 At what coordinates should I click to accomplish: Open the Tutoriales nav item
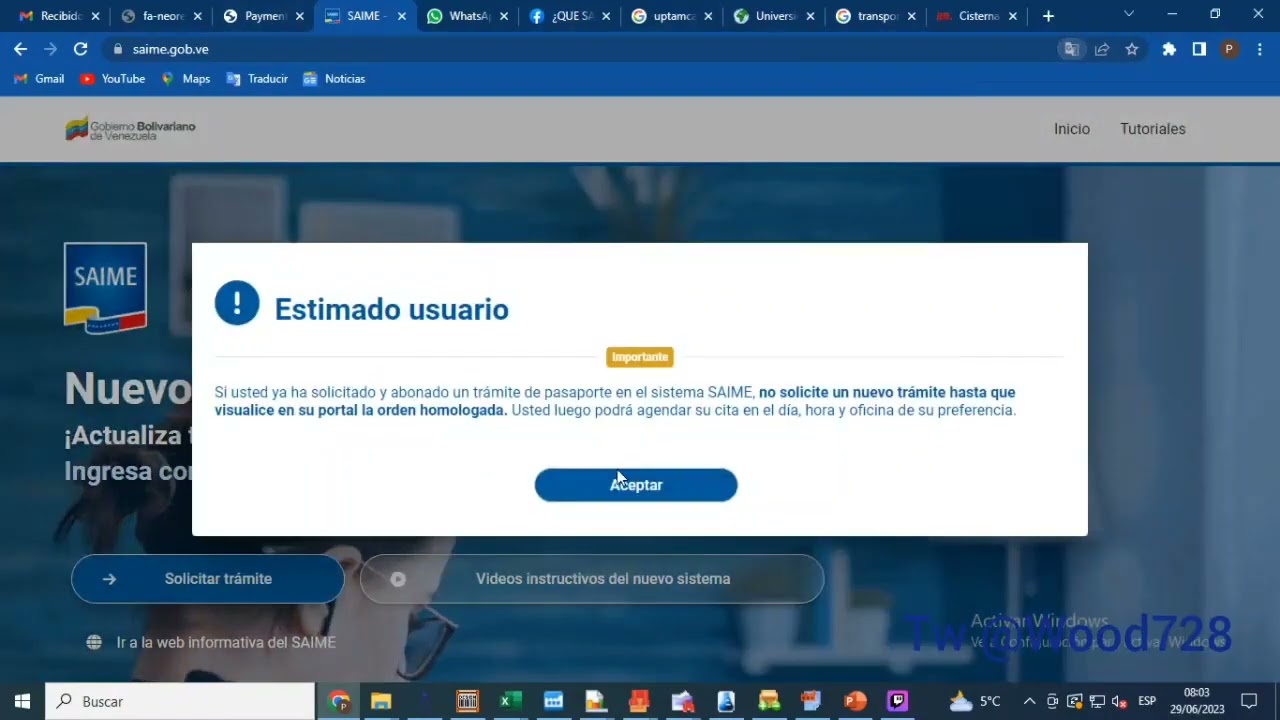click(x=1153, y=129)
